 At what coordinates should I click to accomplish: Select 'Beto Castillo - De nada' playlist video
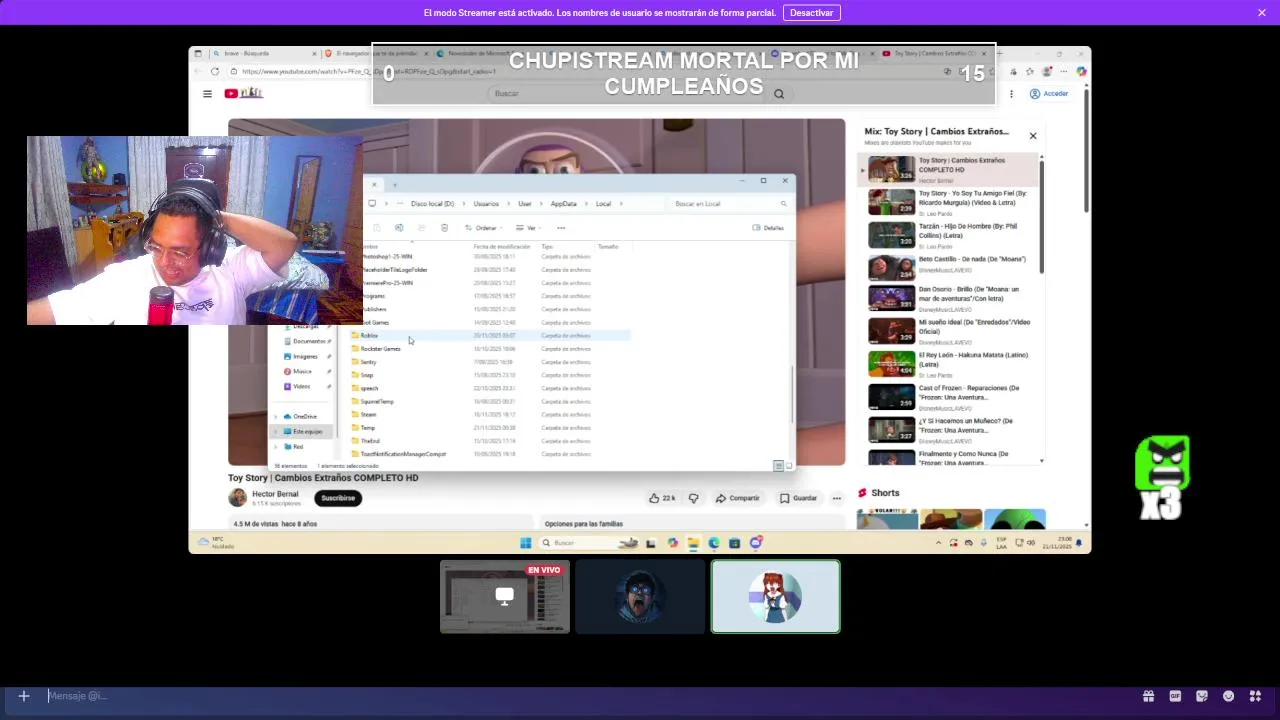pyautogui.click(x=950, y=268)
